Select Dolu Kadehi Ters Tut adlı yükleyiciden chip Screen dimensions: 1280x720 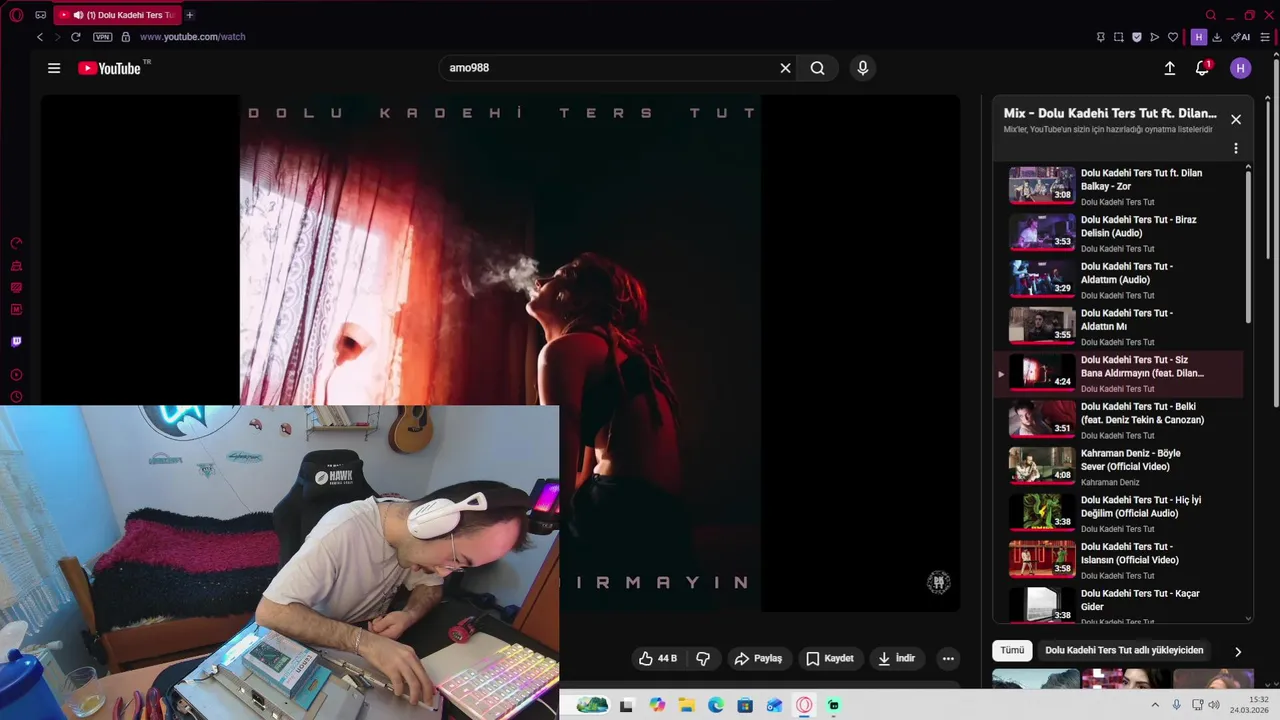pyautogui.click(x=1124, y=650)
